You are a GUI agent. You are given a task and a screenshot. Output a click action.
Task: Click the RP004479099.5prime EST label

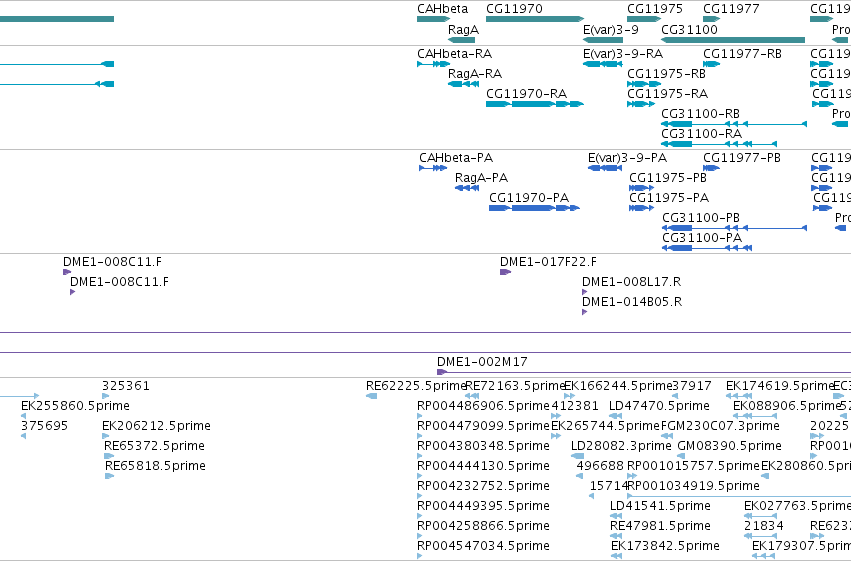coord(483,426)
